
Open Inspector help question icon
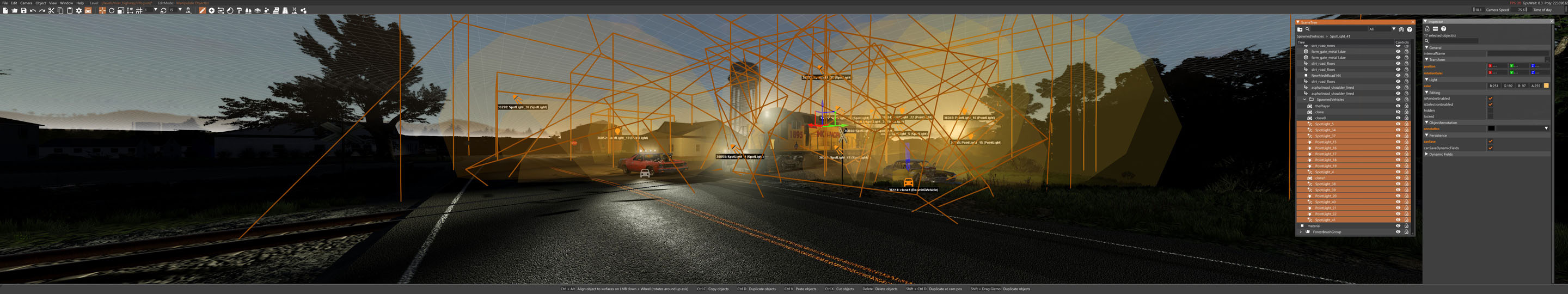pos(1444,29)
